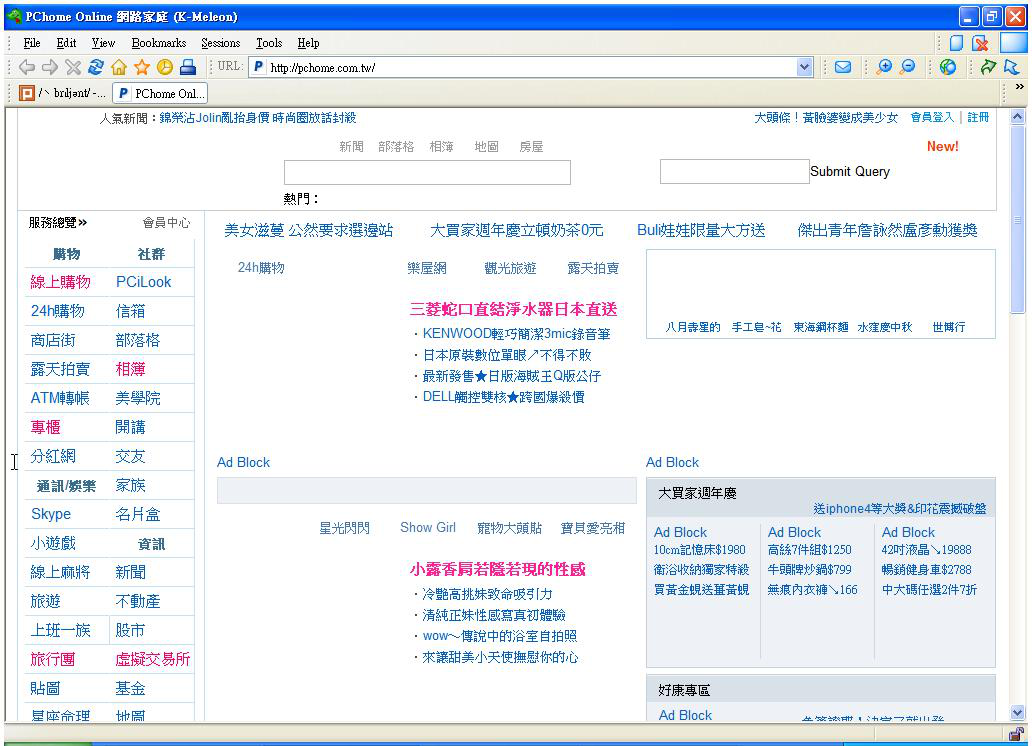The height and width of the screenshot is (746, 1032).
Task: Close the current tab using red X icon
Action: point(981,43)
